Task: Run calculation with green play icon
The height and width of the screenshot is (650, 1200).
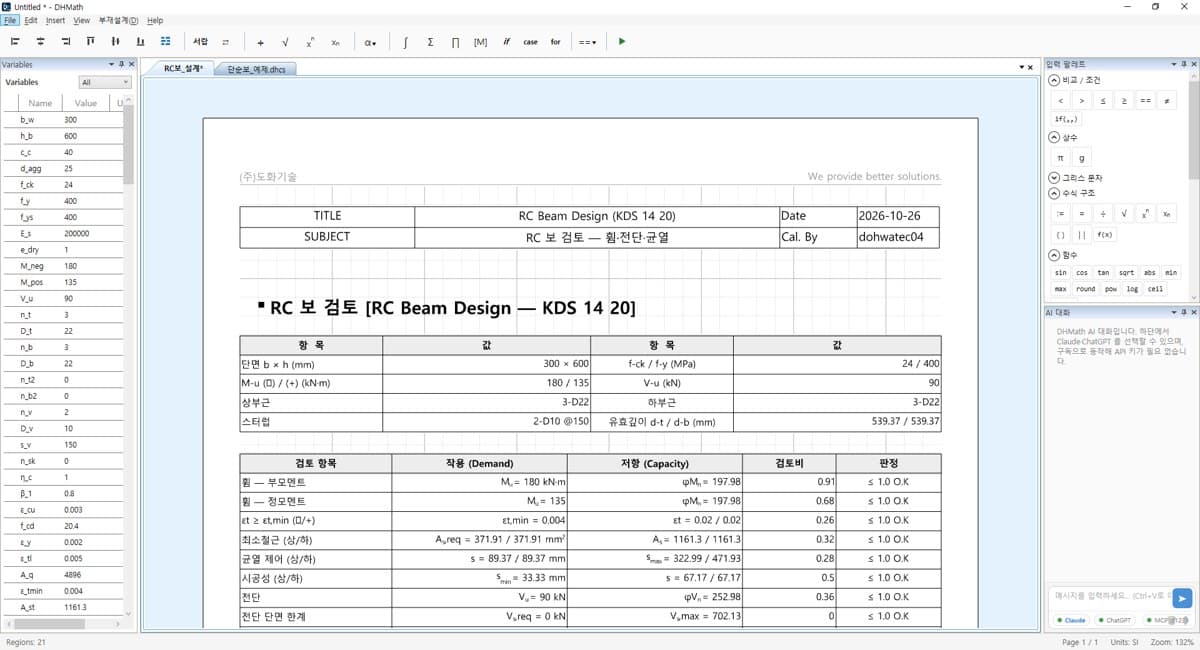Action: 622,42
